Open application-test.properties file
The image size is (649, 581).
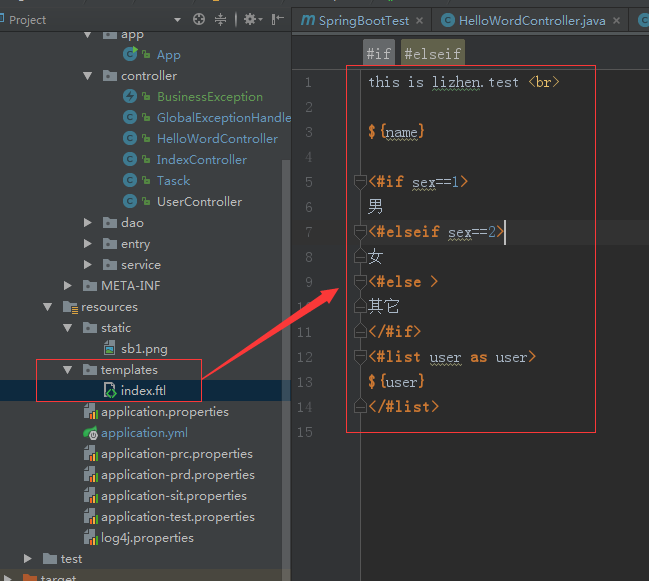click(x=178, y=517)
